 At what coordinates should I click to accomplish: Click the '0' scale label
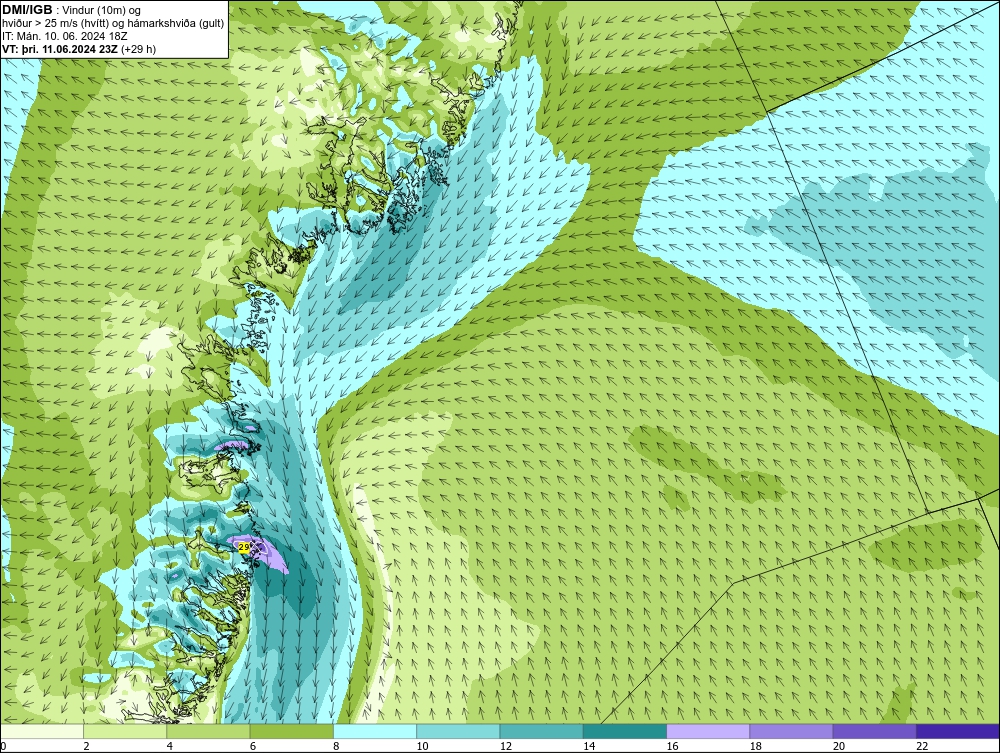tap(3, 747)
